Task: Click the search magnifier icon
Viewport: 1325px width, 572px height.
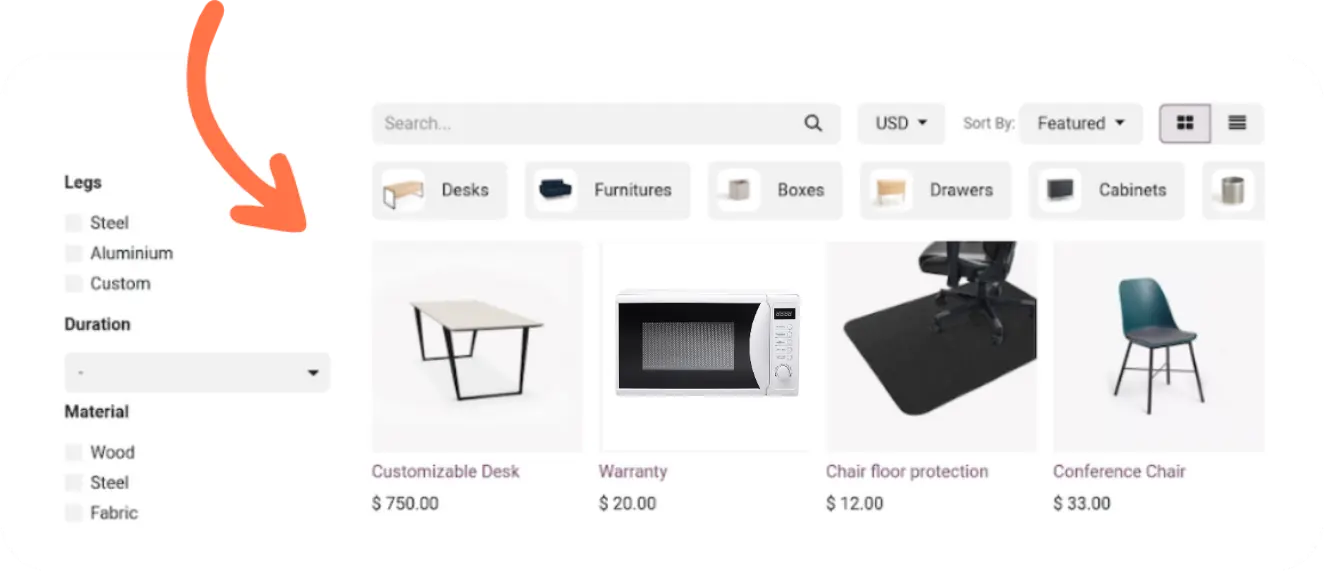Action: tap(813, 123)
